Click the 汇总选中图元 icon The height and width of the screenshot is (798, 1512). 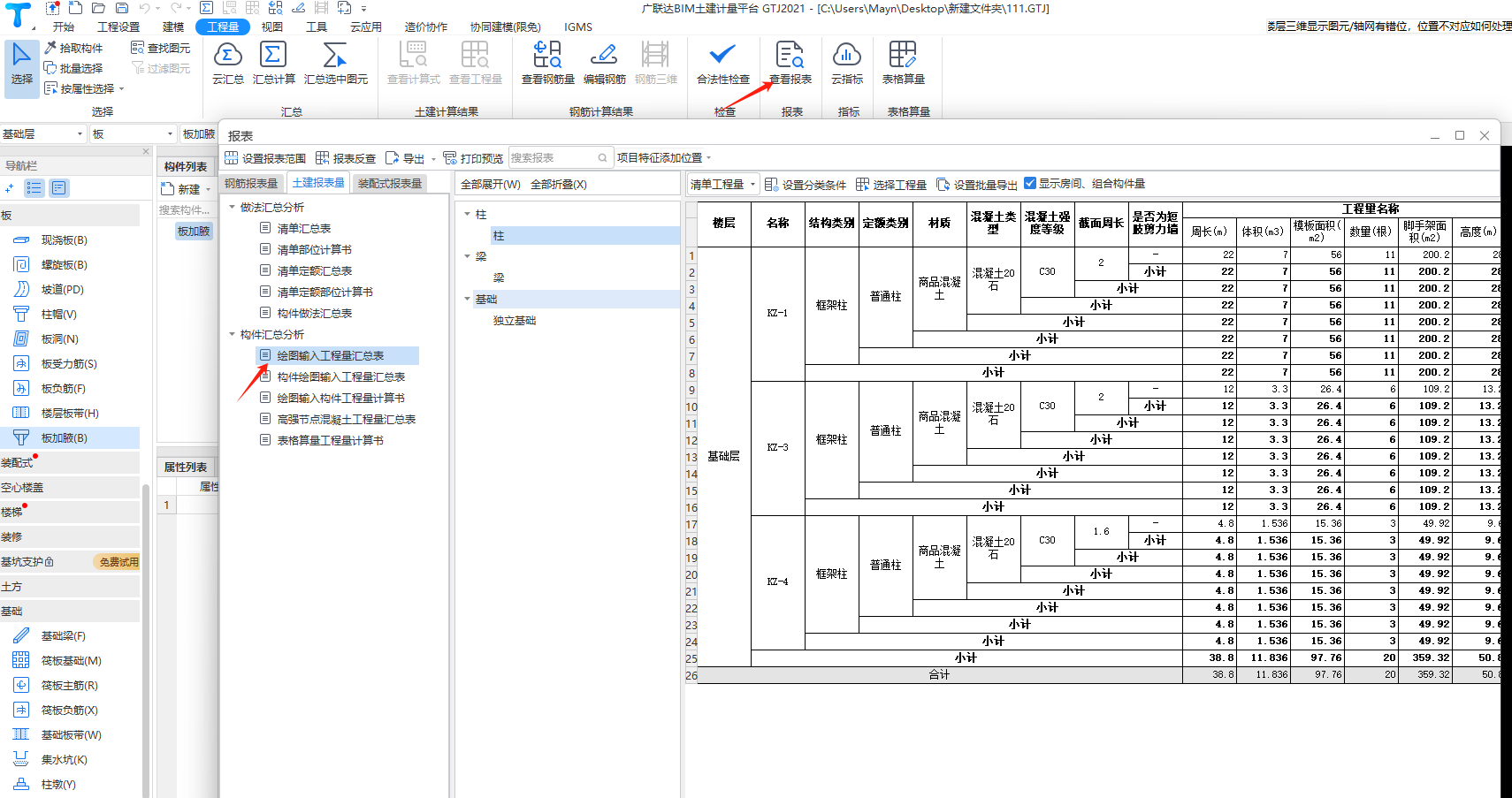[335, 55]
